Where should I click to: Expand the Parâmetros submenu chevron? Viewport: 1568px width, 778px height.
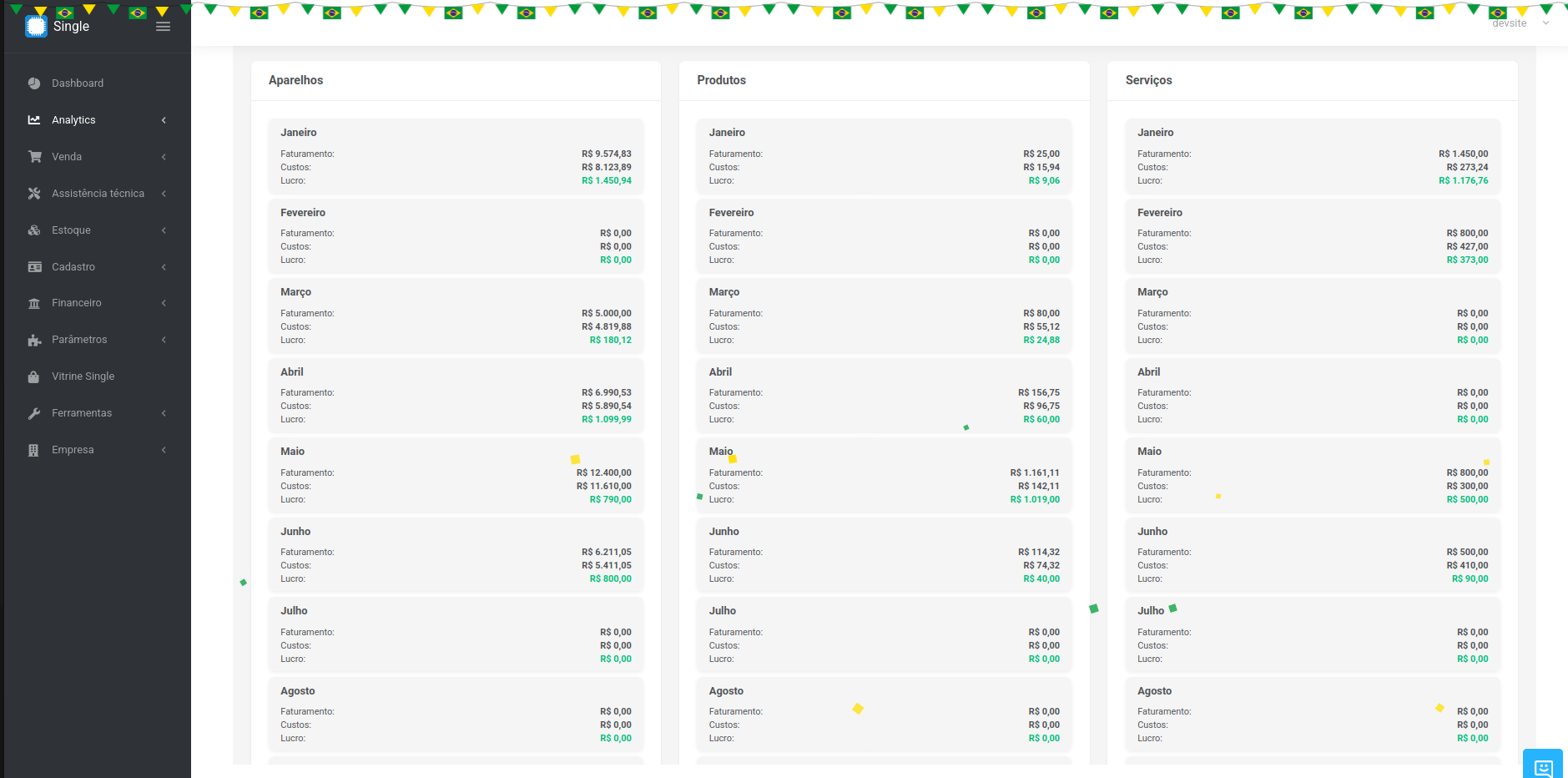(164, 340)
